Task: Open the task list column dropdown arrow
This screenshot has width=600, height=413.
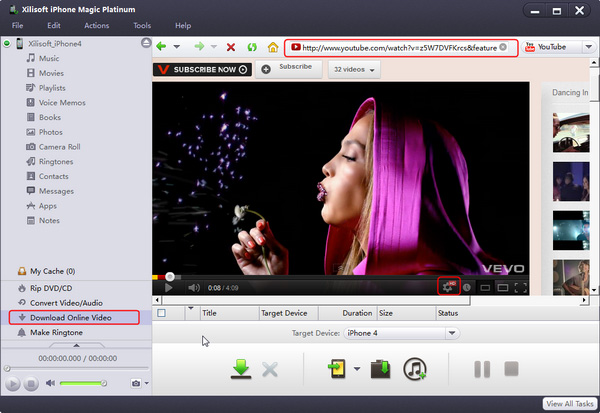Action: [x=191, y=308]
